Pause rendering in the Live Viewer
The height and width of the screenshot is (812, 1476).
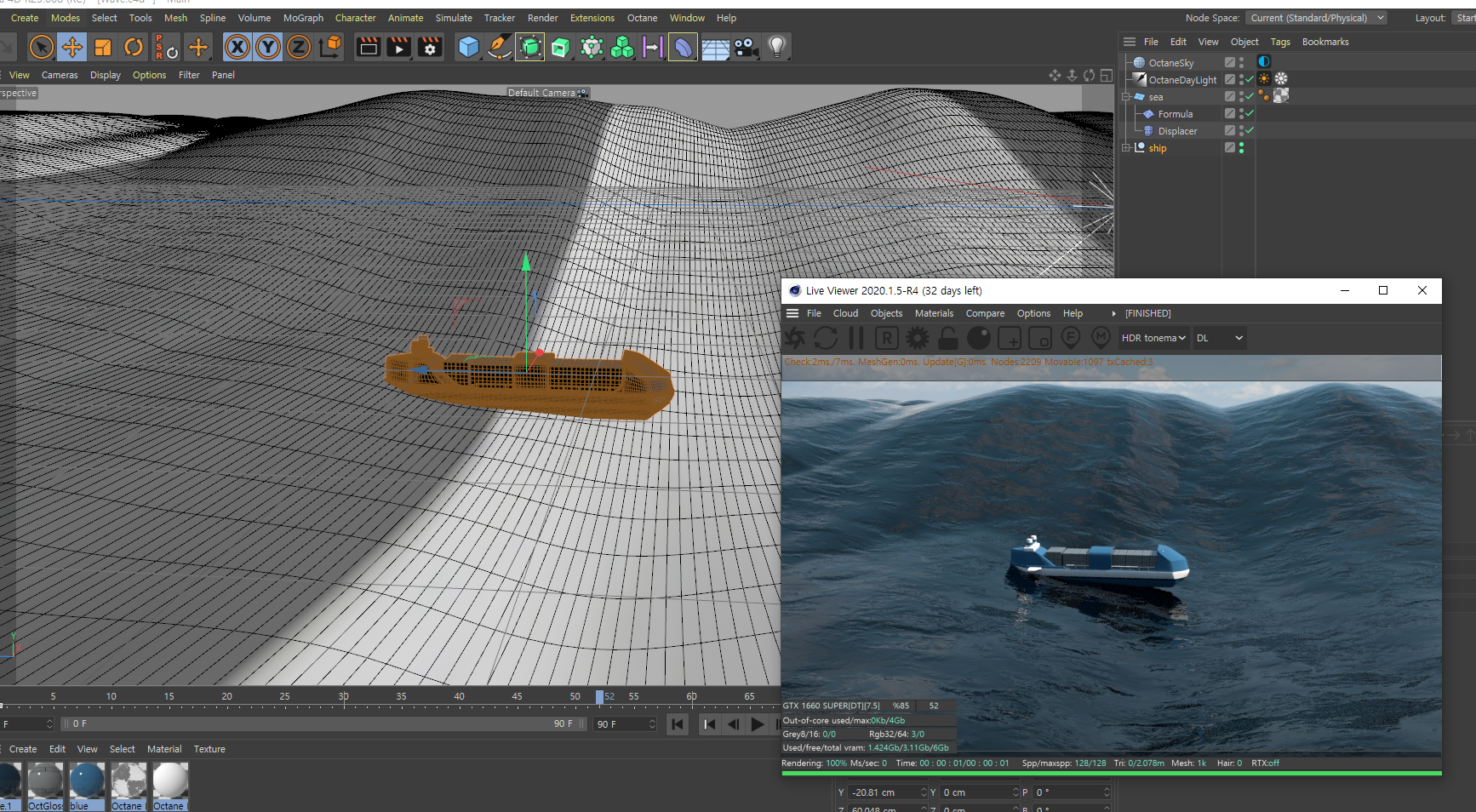(856, 339)
